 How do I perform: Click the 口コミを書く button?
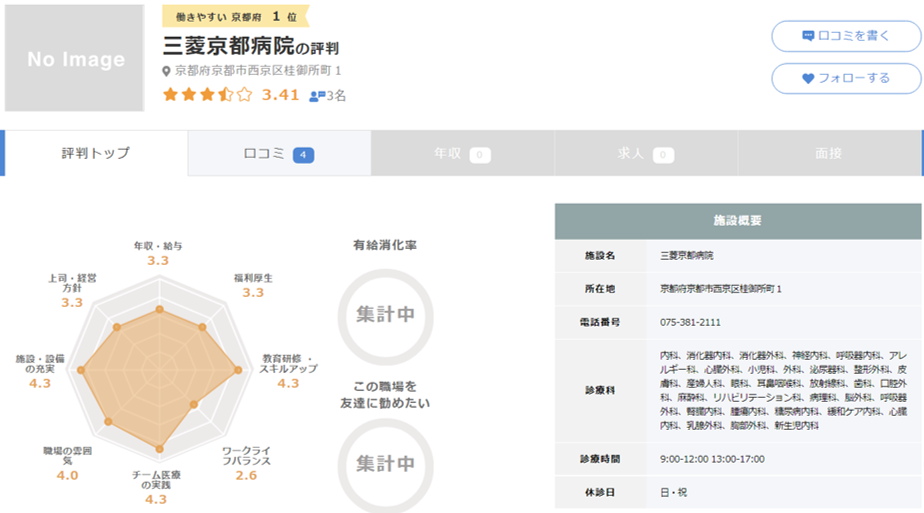[846, 36]
